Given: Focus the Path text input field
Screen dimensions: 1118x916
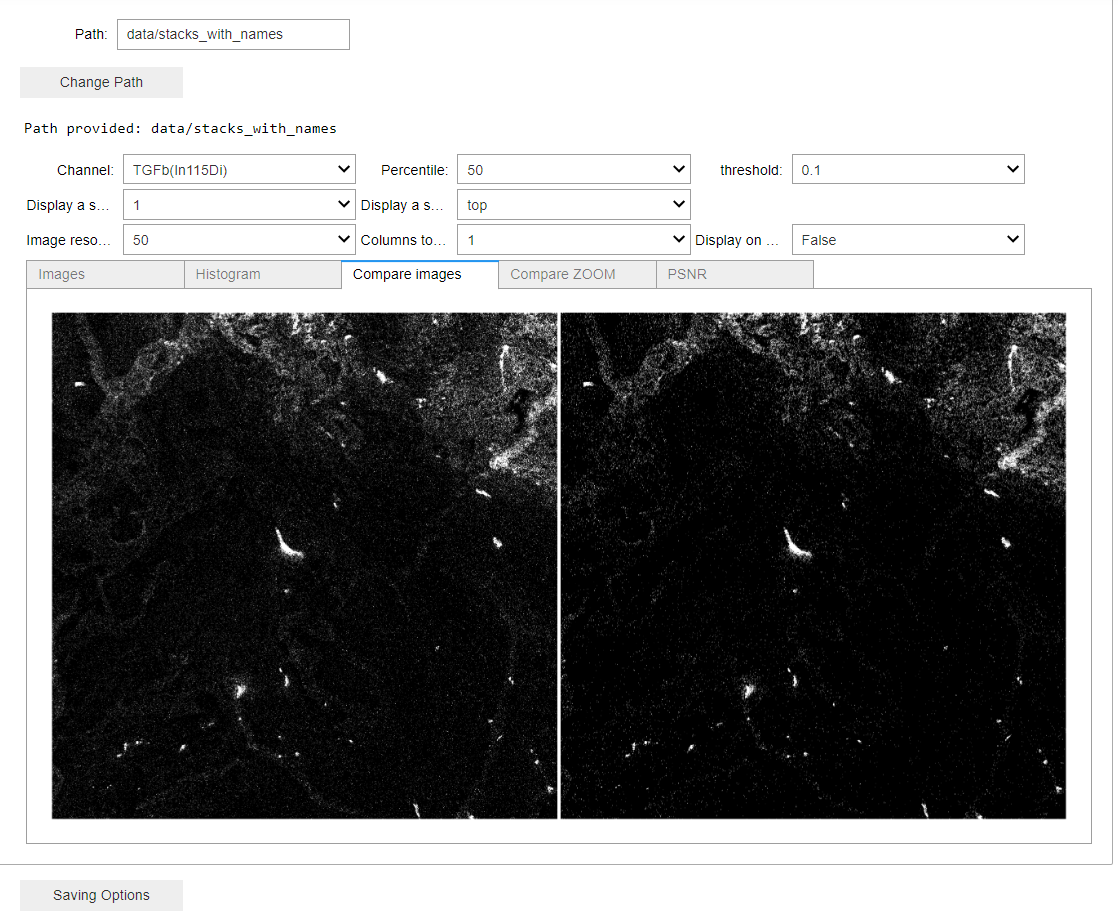Looking at the screenshot, I should coord(233,34).
